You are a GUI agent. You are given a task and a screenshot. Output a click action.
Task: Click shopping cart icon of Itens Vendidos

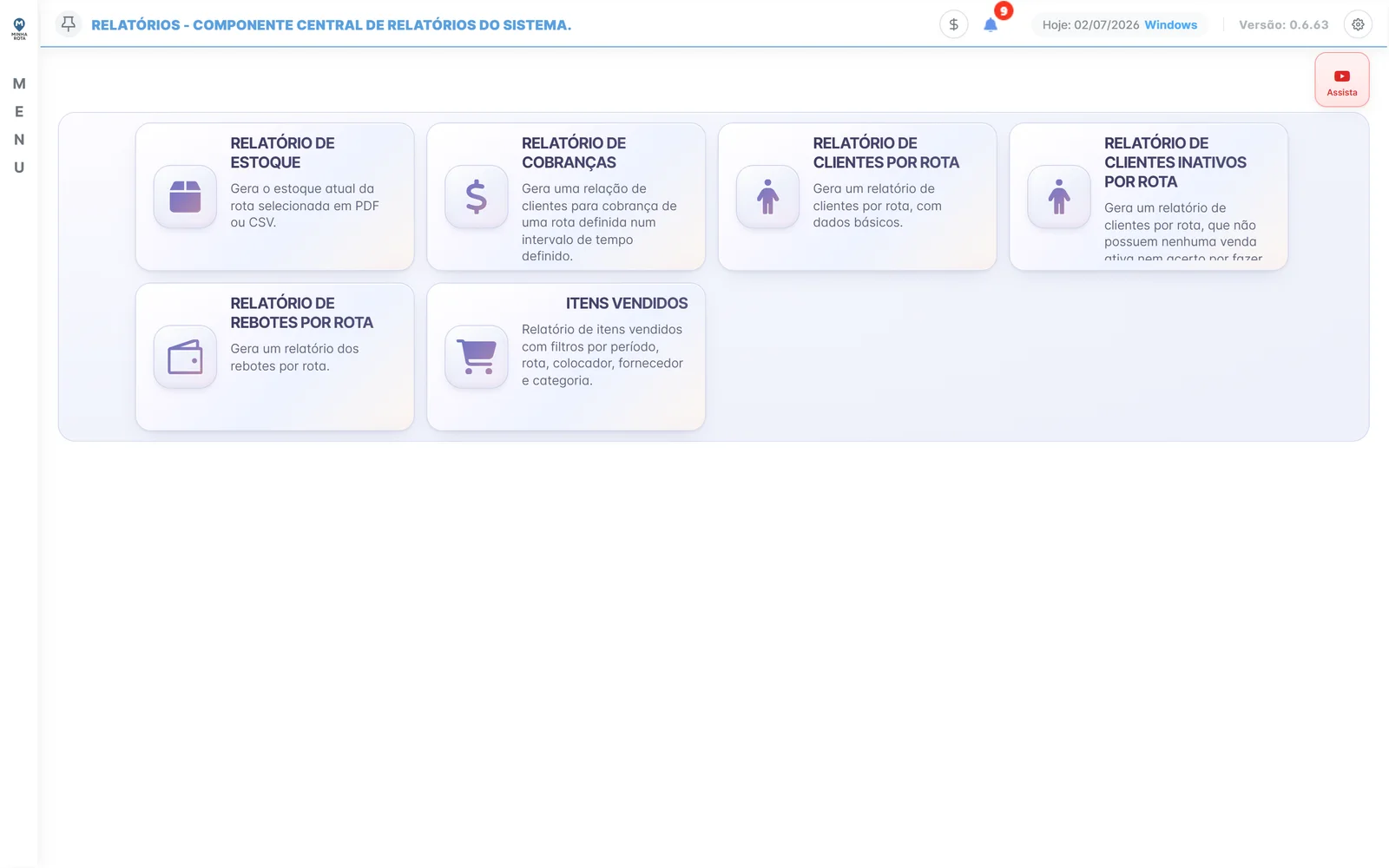[477, 357]
